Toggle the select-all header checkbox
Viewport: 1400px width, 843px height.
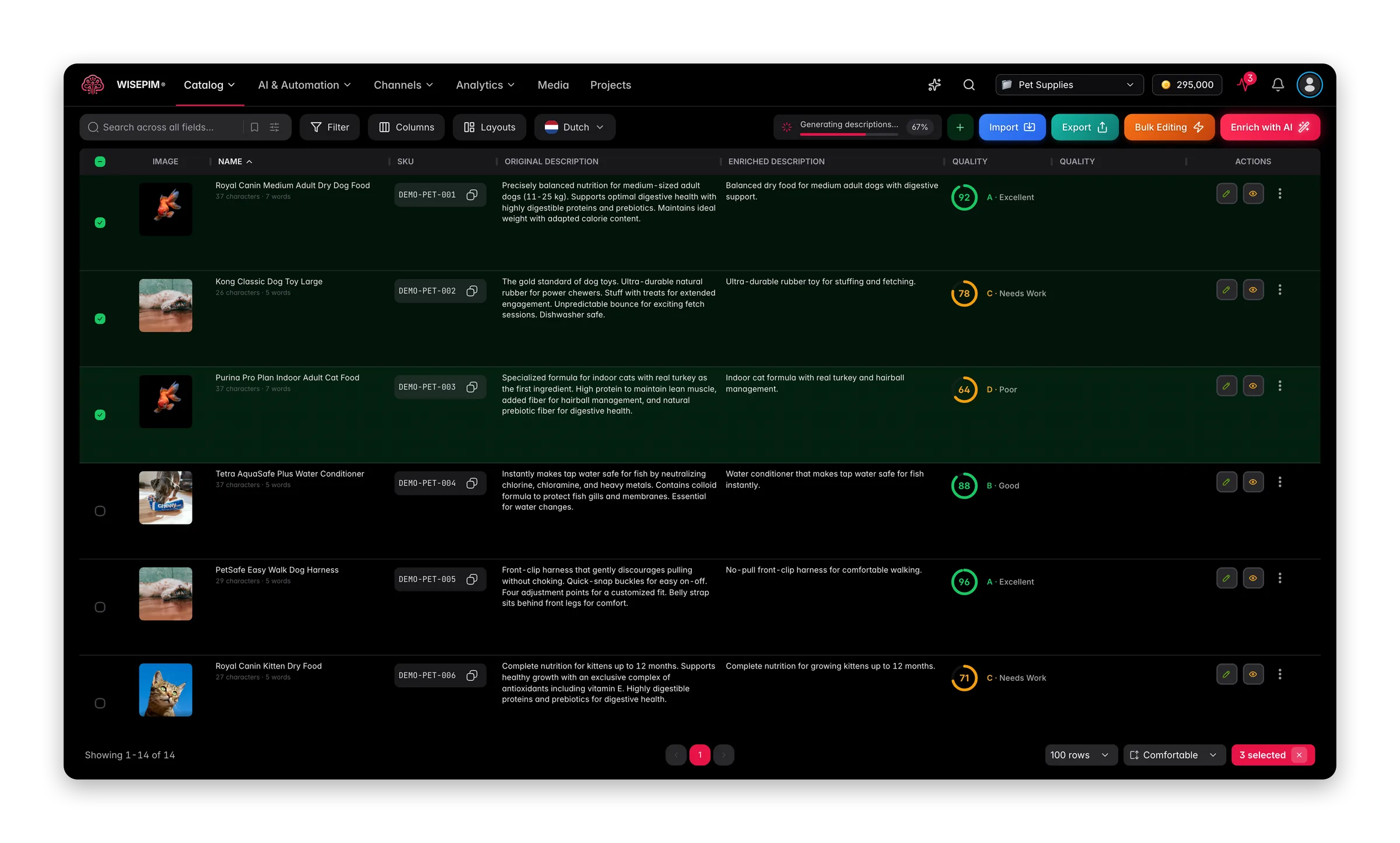(100, 162)
